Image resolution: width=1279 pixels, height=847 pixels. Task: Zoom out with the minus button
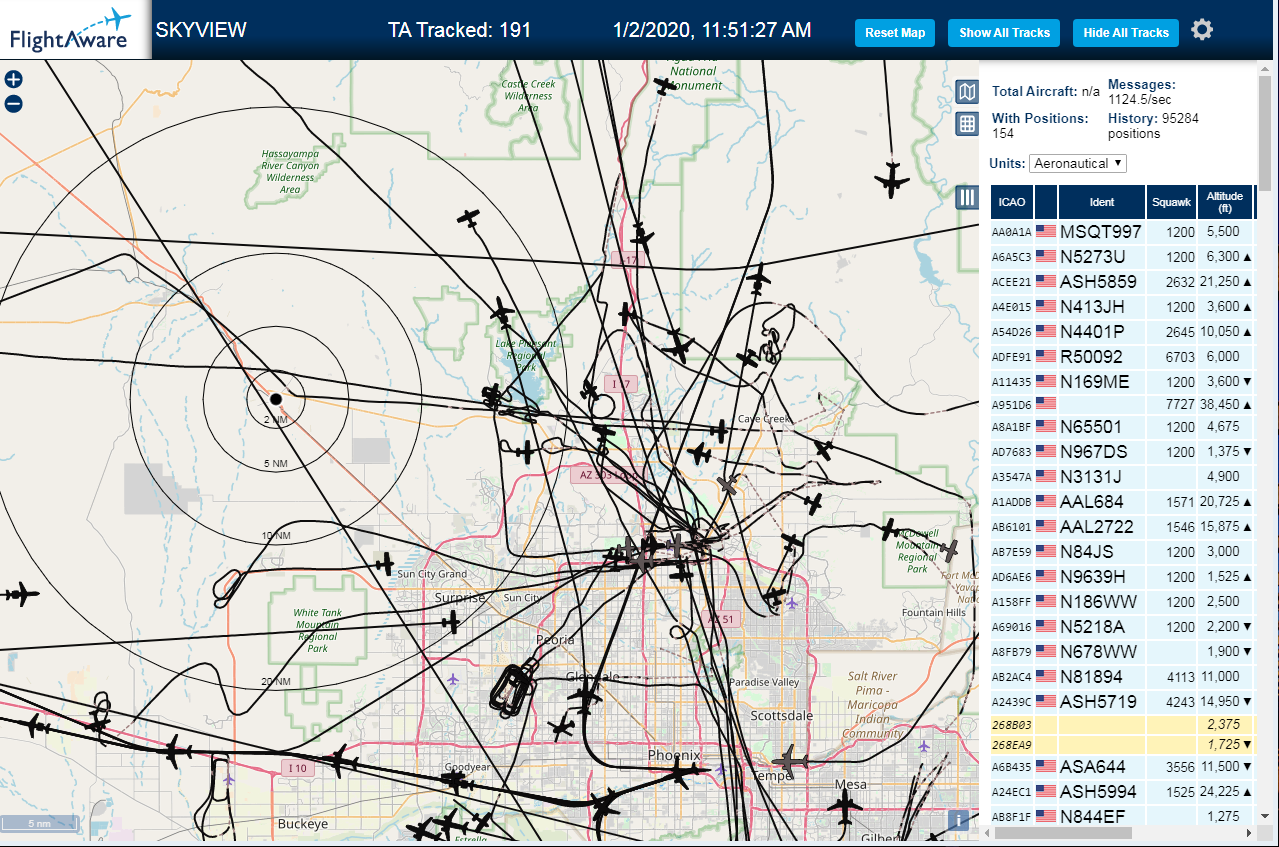(x=14, y=104)
